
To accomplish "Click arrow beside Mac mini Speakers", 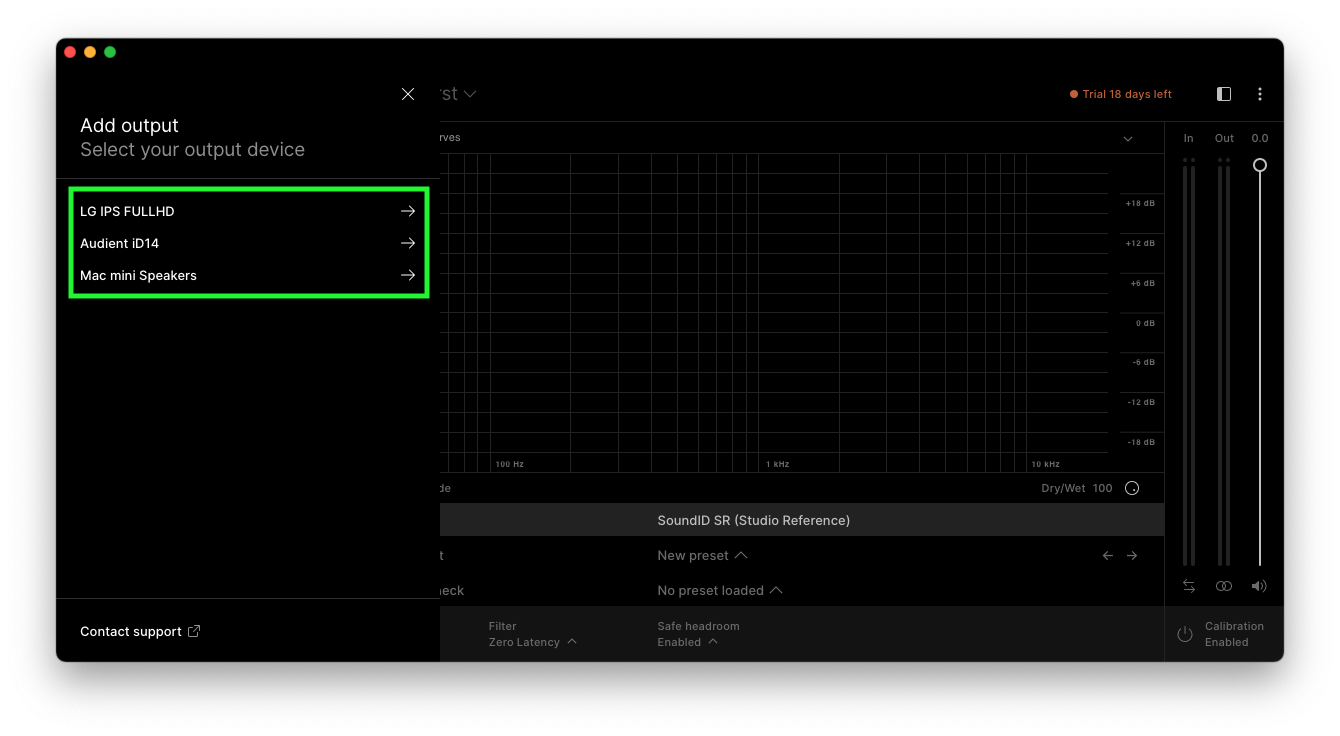I will 408,275.
